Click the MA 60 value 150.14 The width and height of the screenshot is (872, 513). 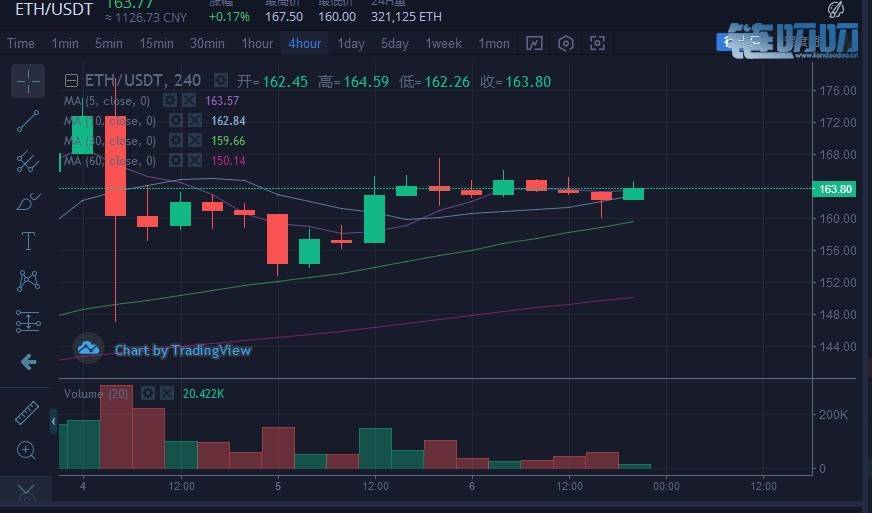pos(228,161)
